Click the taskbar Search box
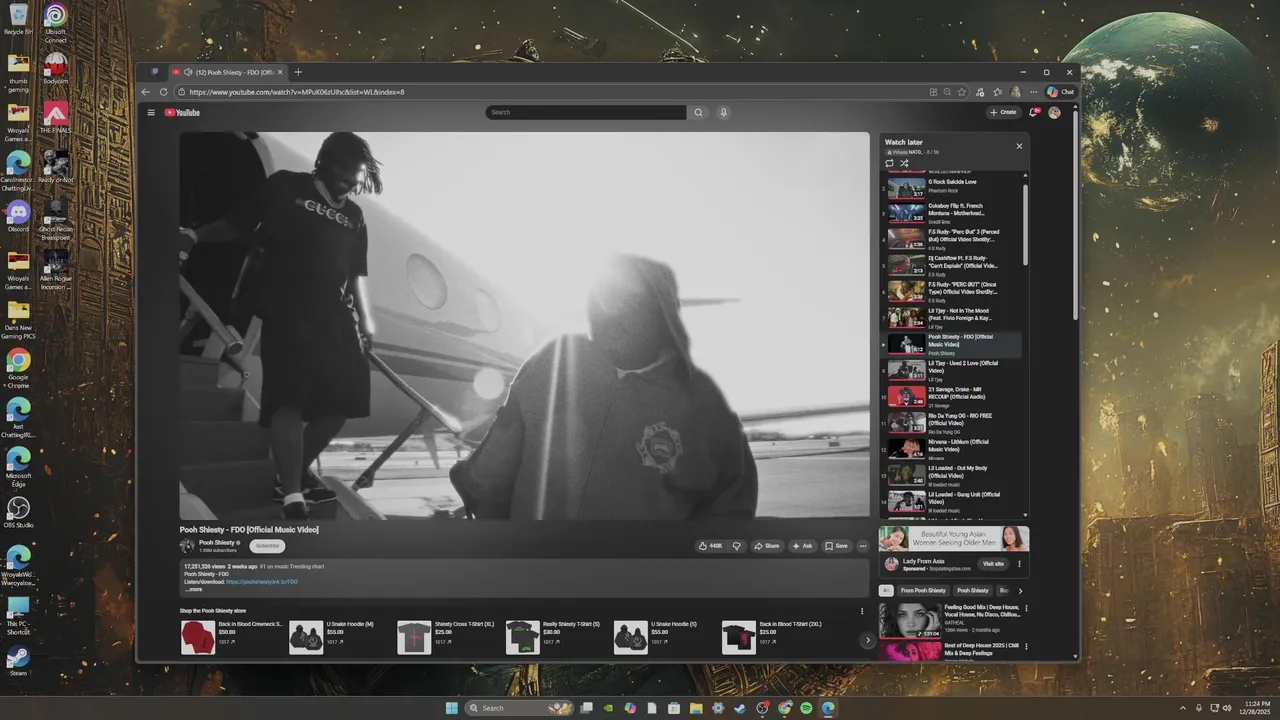This screenshot has height=720, width=1280. pyautogui.click(x=518, y=708)
